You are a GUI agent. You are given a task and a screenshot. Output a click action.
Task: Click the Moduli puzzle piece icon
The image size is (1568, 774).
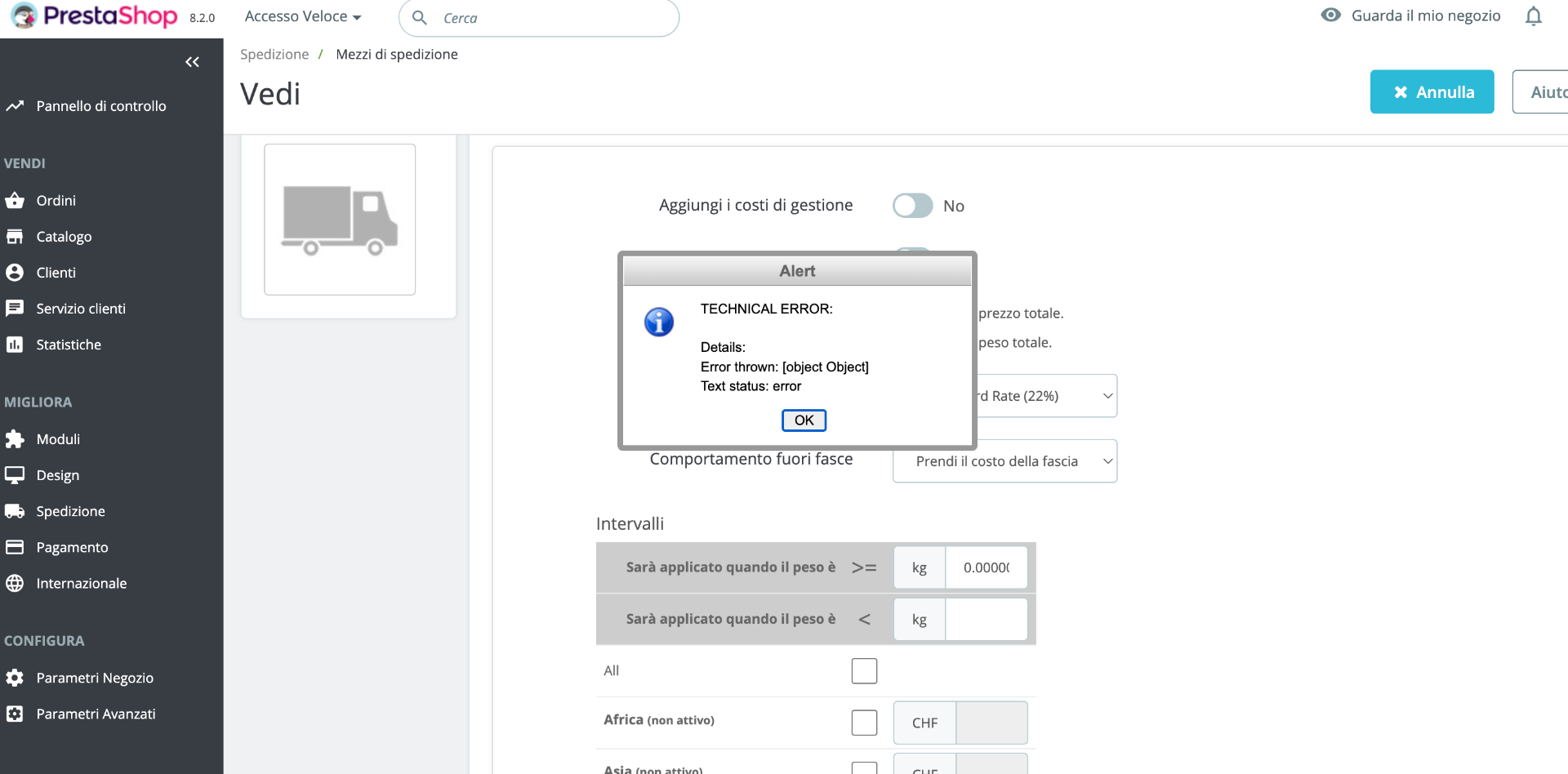tap(15, 439)
